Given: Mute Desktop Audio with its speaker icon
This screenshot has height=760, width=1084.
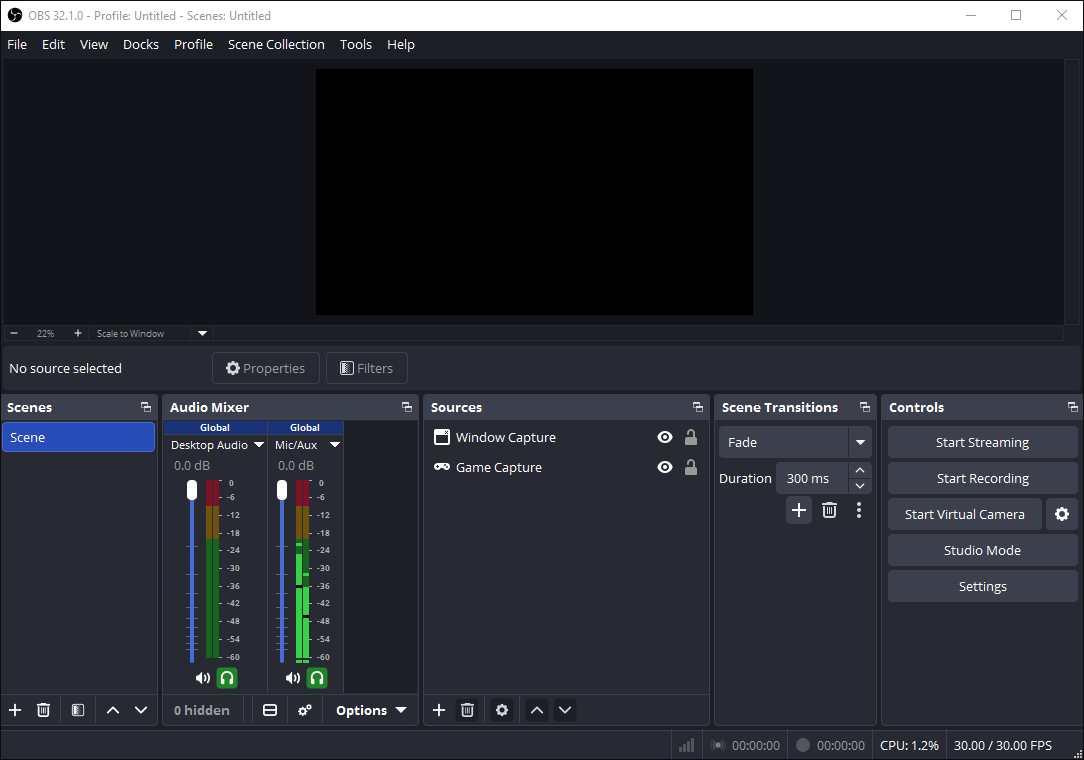Looking at the screenshot, I should (x=203, y=677).
